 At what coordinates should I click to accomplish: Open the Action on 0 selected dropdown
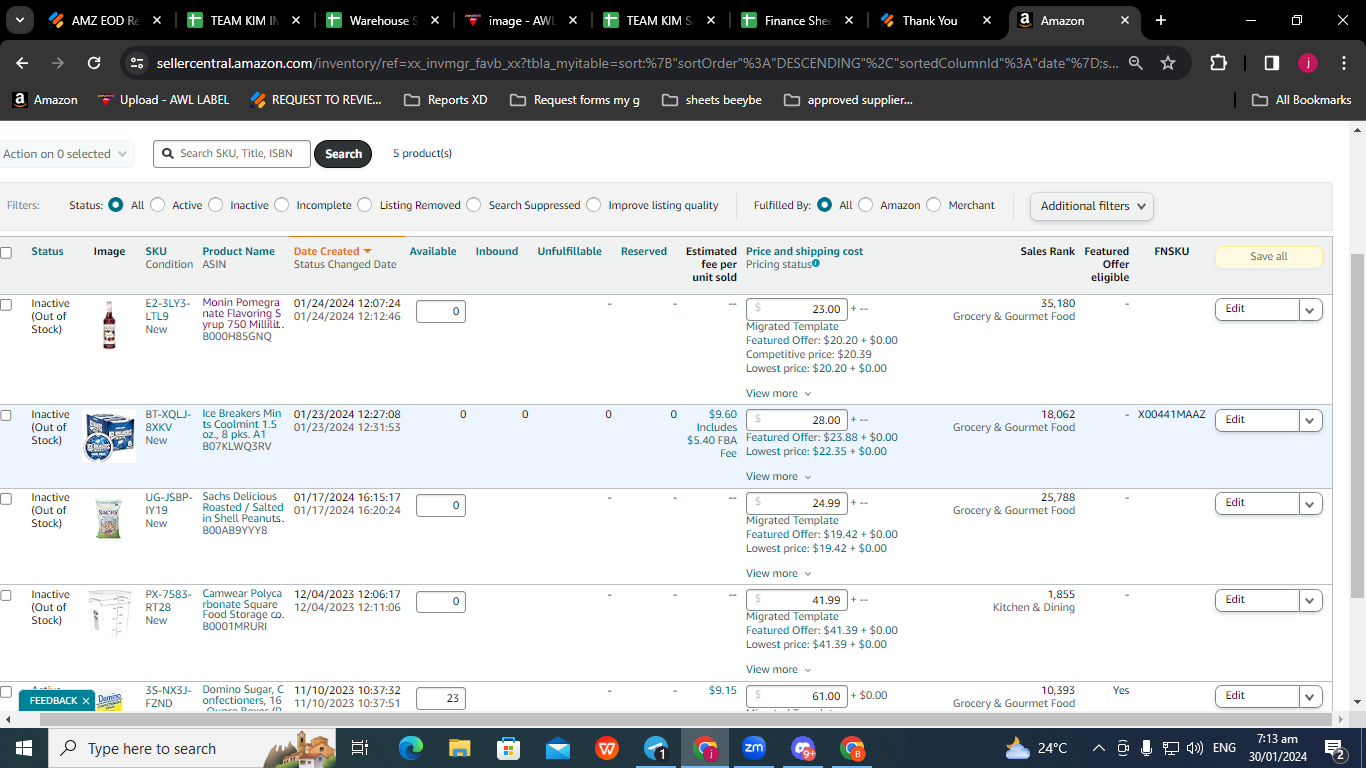click(66, 154)
